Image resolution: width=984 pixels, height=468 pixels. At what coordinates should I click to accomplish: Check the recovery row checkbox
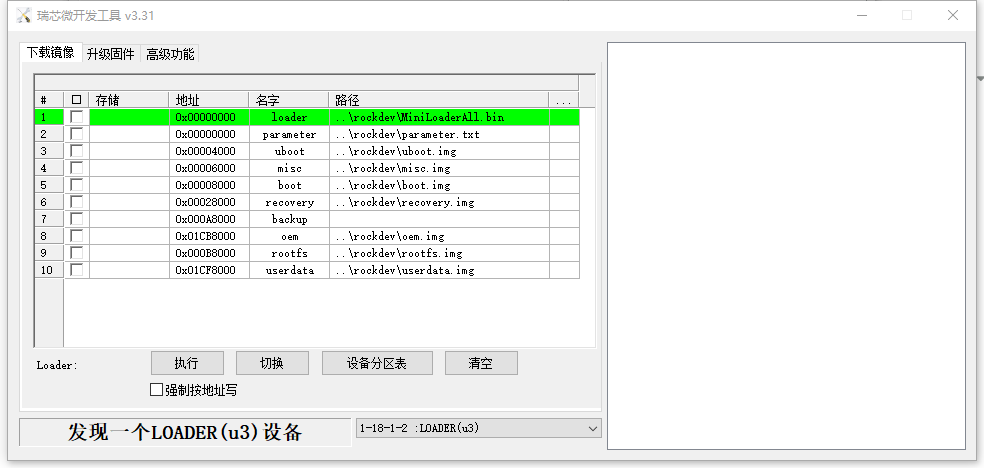click(x=77, y=202)
